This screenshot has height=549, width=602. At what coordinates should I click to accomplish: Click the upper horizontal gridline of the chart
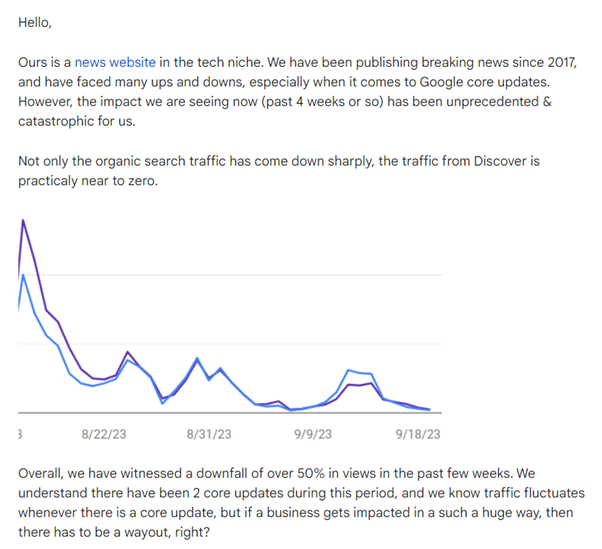pos(230,275)
